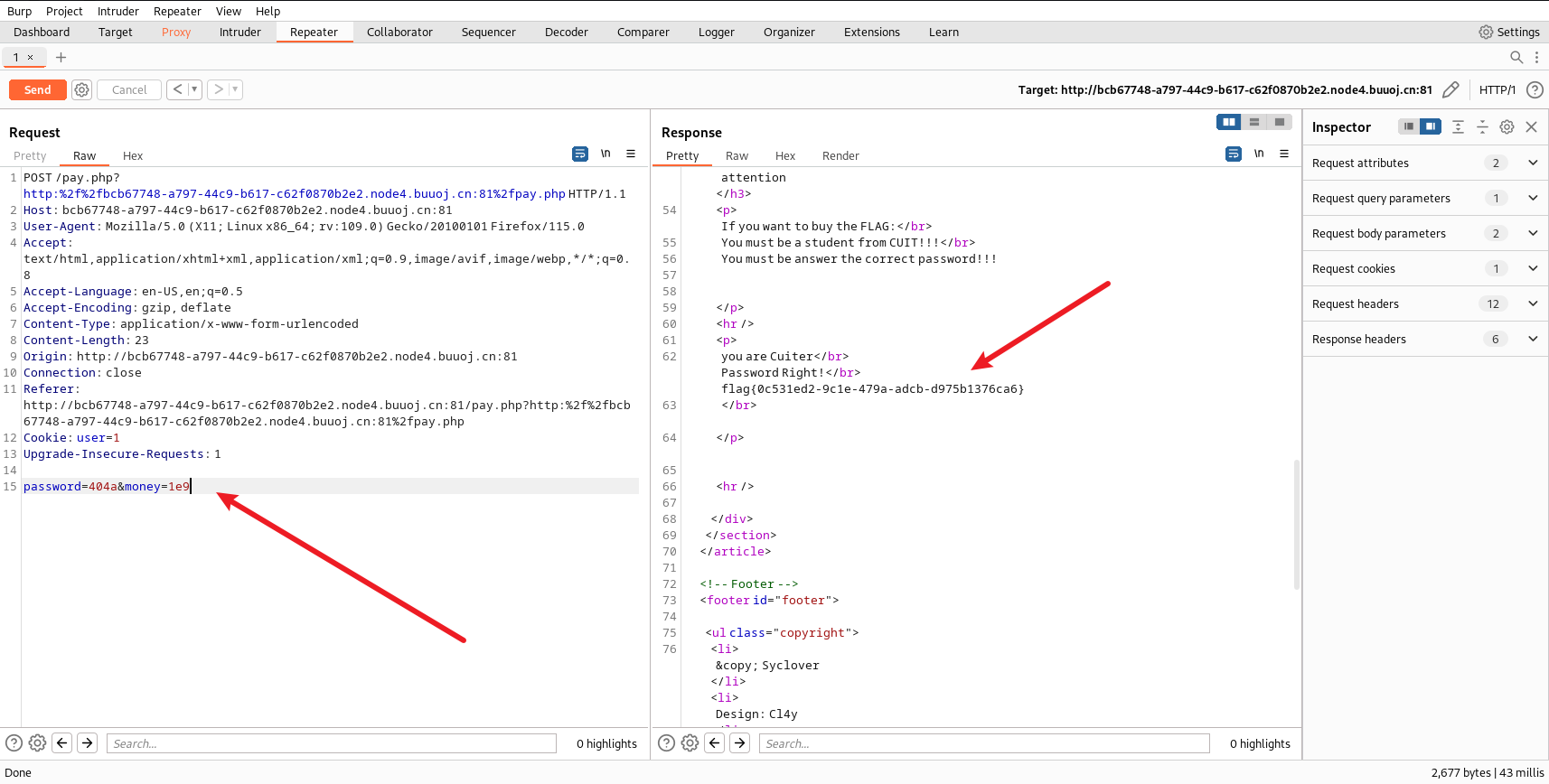Open response search settings gear

pyautogui.click(x=690, y=742)
